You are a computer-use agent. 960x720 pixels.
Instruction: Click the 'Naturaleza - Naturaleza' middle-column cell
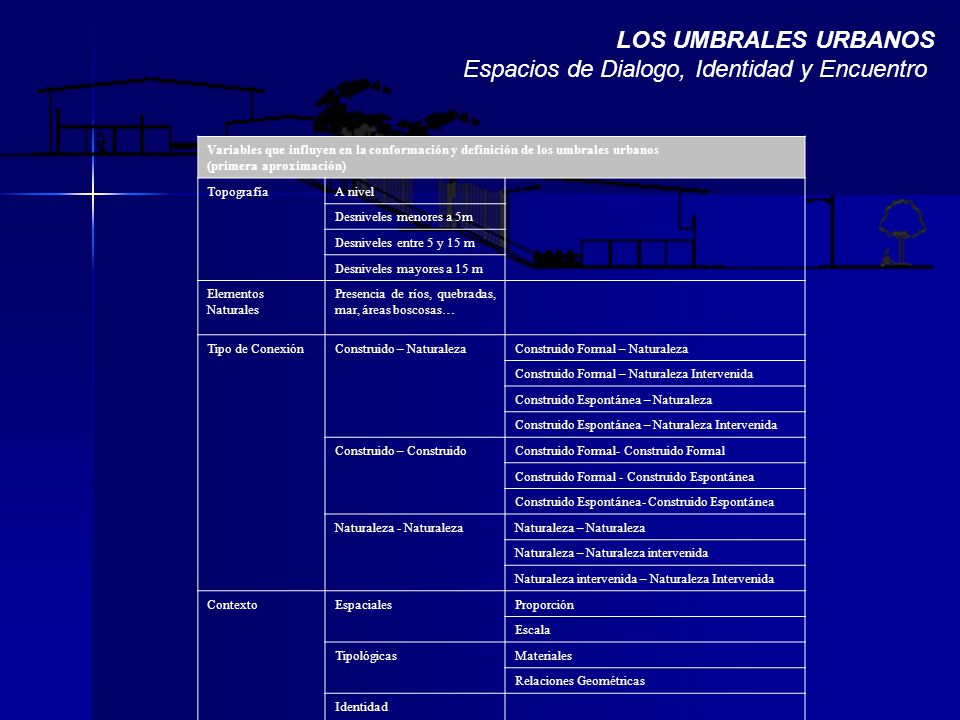click(x=415, y=552)
